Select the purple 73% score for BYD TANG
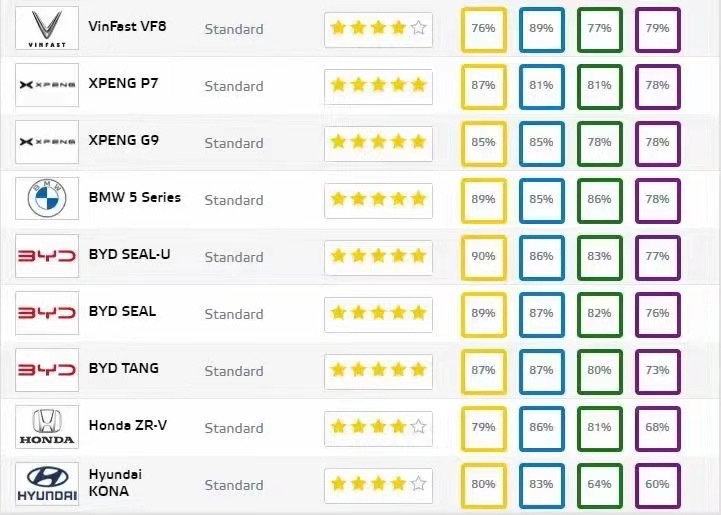Viewport: 721px width, 515px height. click(658, 372)
